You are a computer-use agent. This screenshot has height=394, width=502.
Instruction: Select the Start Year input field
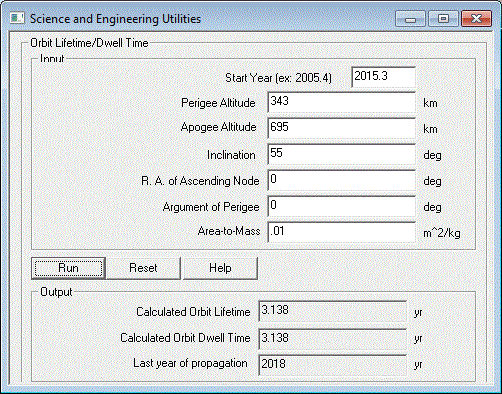pos(383,77)
